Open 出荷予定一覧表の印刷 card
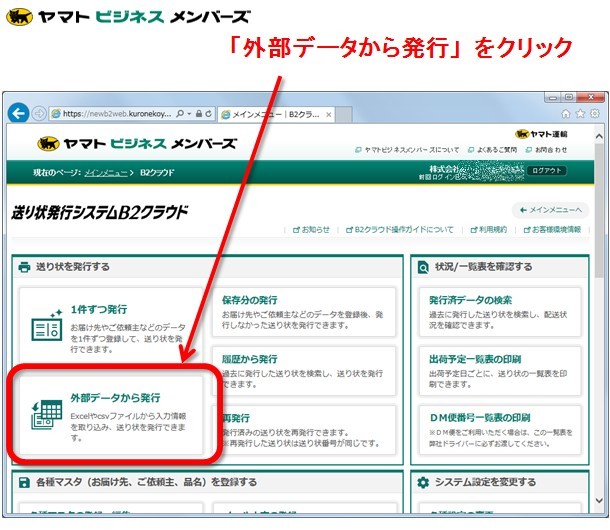This screenshot has width=610, height=530. (500, 371)
